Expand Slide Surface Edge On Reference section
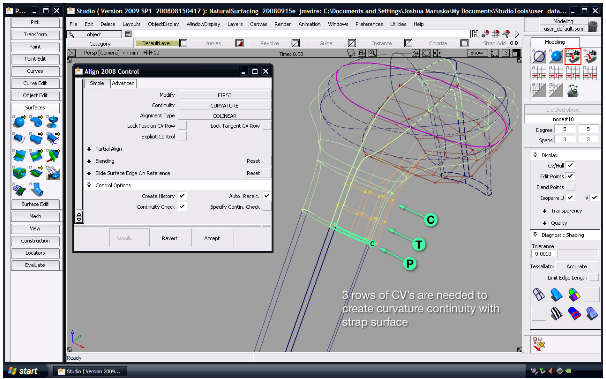Screen dimensions: 606x379 tap(89, 173)
